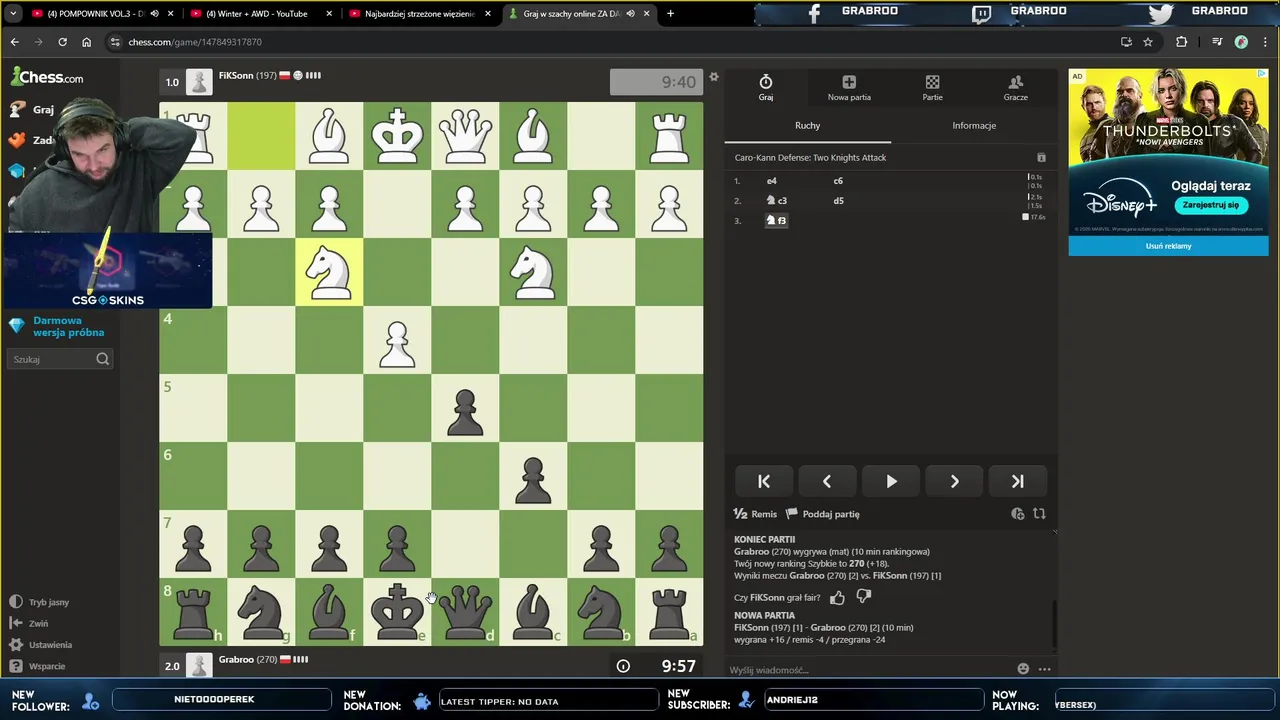Select move d5 in move list

point(838,201)
